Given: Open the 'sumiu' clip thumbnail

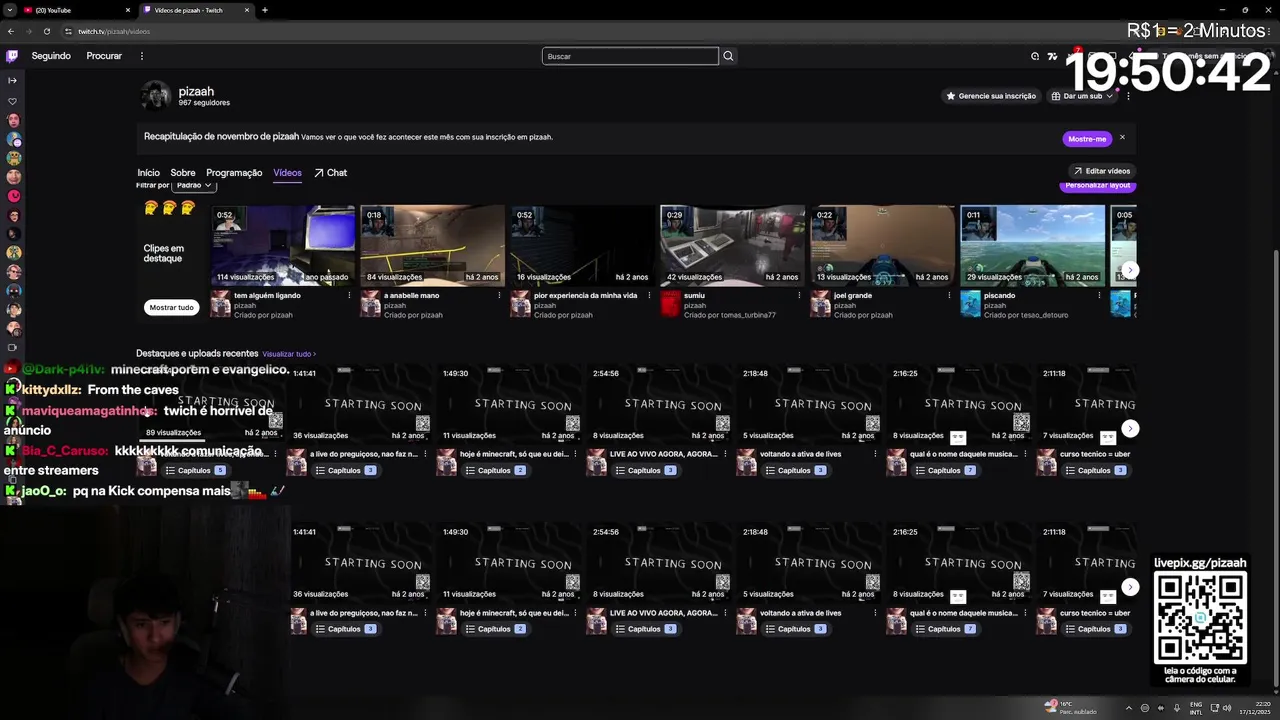Looking at the screenshot, I should point(733,245).
